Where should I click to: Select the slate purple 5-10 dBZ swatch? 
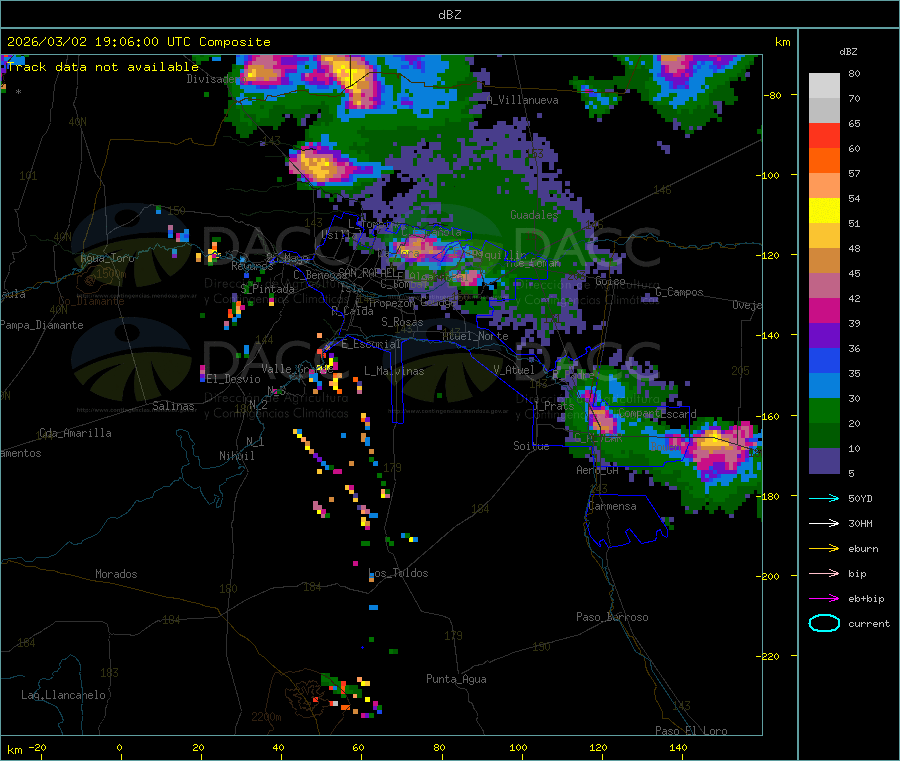(x=824, y=461)
